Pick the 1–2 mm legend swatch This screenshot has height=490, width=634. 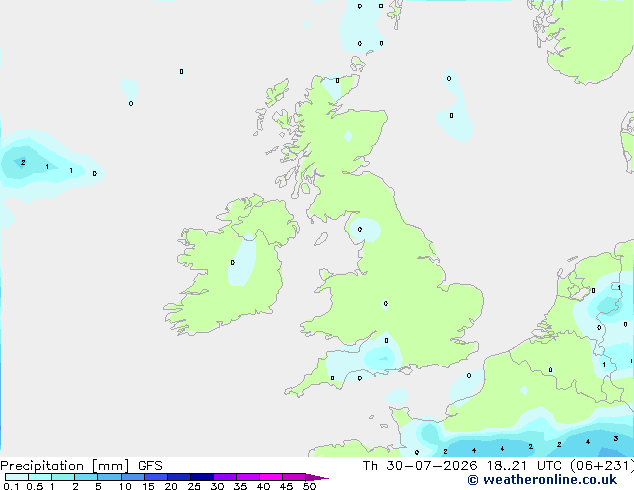tap(63, 477)
